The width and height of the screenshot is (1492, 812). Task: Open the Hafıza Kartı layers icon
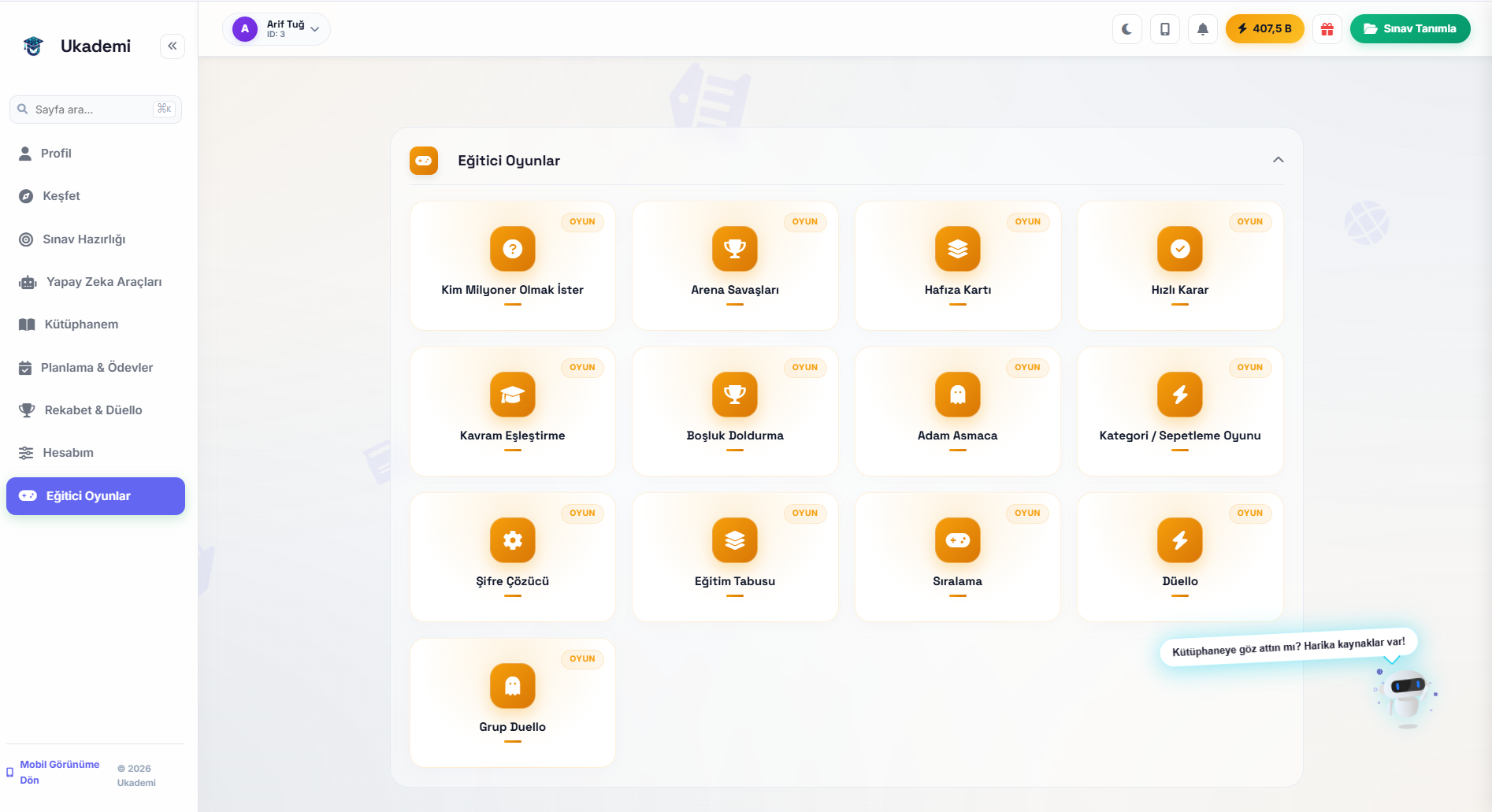click(958, 249)
